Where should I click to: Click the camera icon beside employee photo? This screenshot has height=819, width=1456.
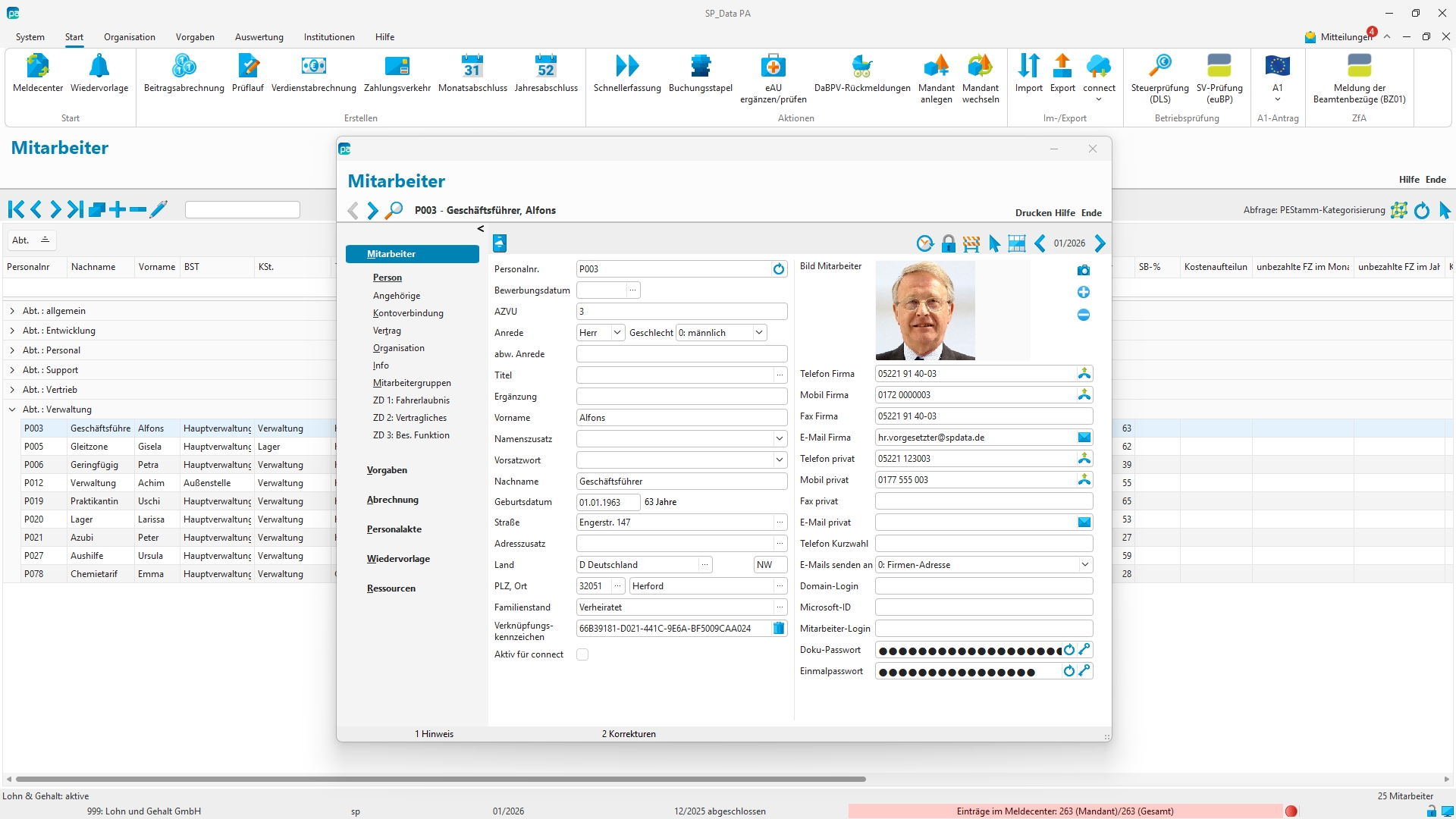pyautogui.click(x=1084, y=271)
